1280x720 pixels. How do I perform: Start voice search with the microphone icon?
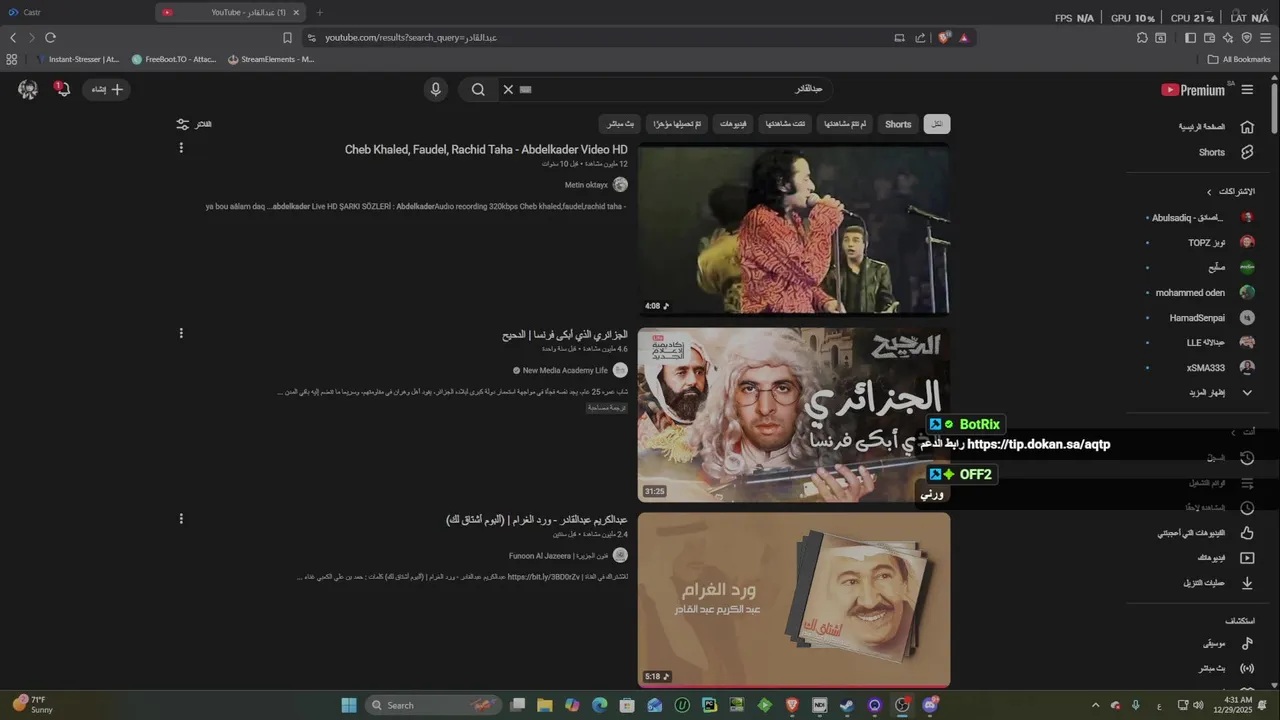(x=435, y=89)
